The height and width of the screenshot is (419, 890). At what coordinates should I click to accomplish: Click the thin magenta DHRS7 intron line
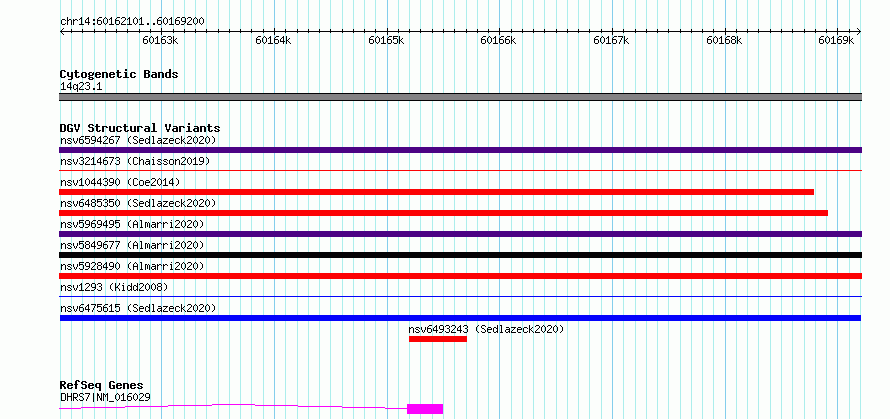click(233, 405)
